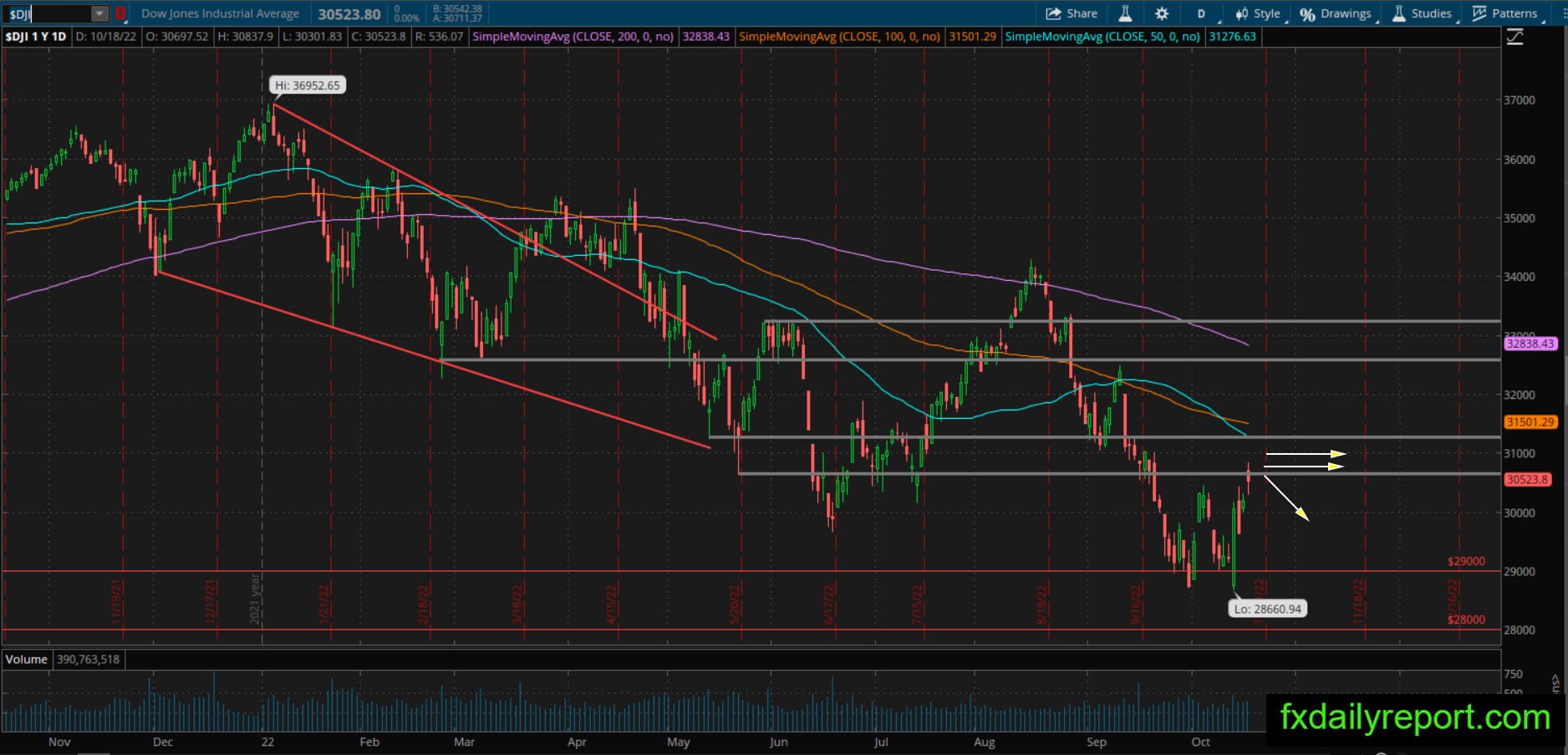
Task: Click the Dow Jones Industrial Average title
Action: pyautogui.click(x=221, y=13)
